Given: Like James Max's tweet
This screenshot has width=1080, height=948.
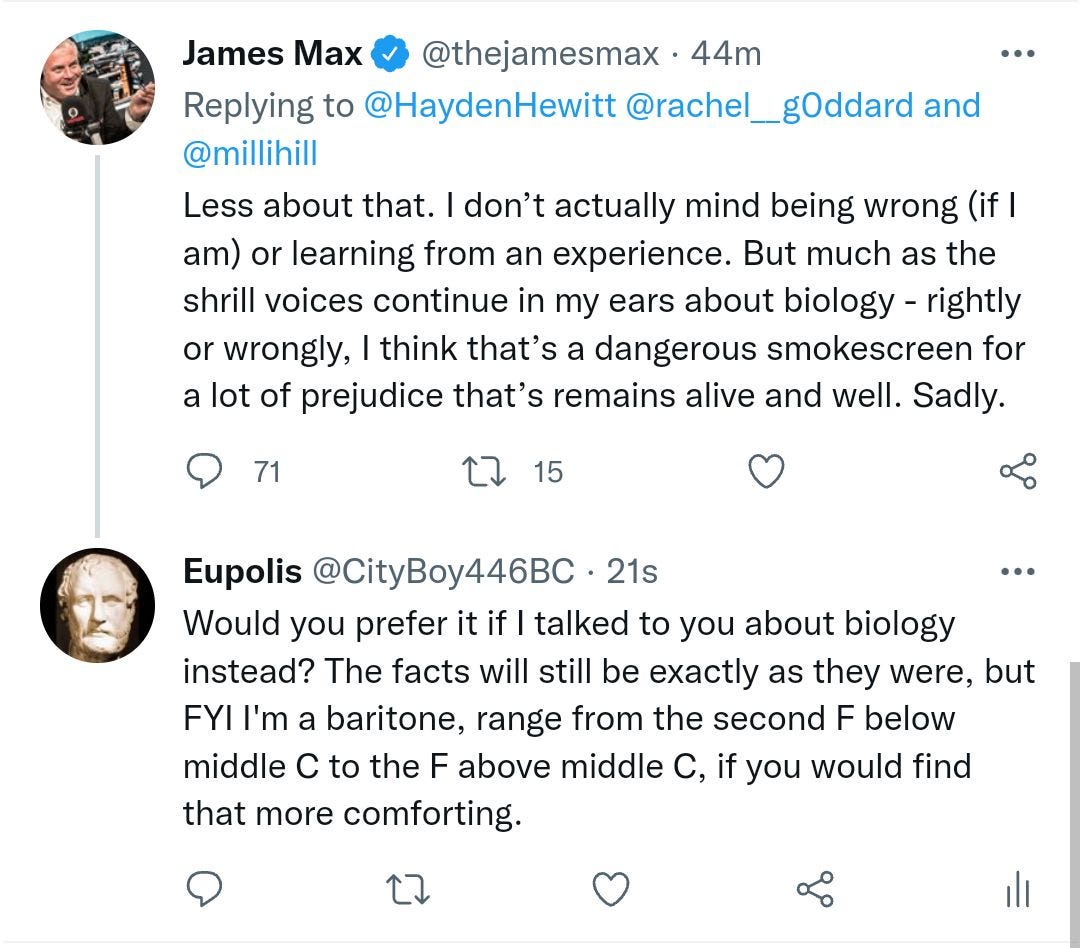Looking at the screenshot, I should click(765, 470).
